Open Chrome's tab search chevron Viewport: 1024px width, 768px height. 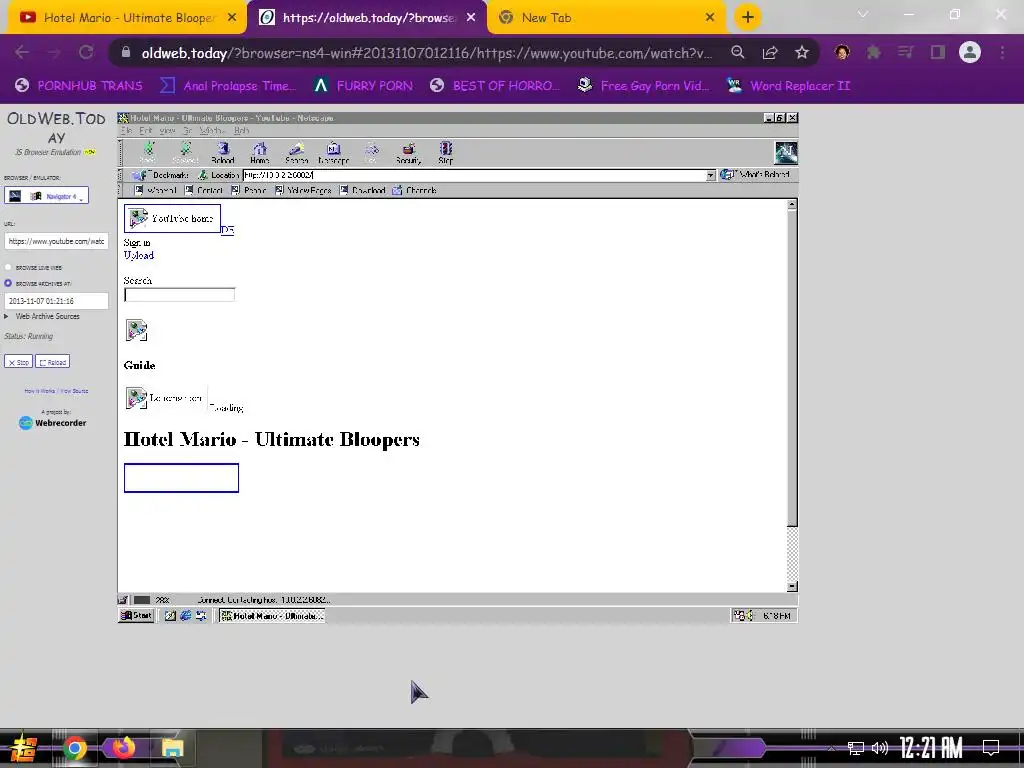[x=863, y=14]
